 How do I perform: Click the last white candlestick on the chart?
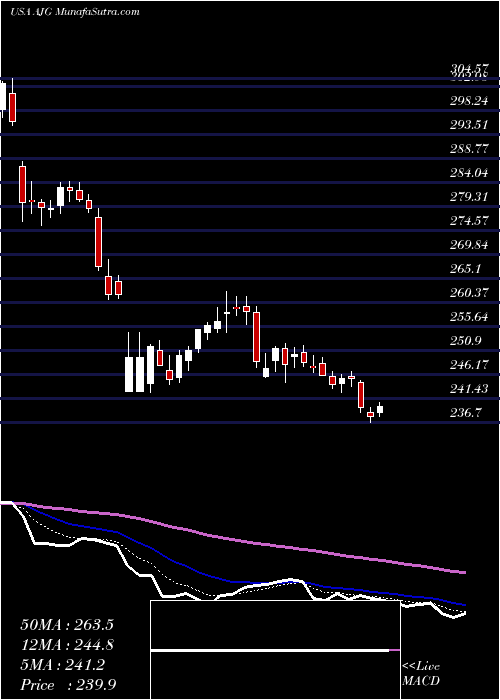[380, 409]
